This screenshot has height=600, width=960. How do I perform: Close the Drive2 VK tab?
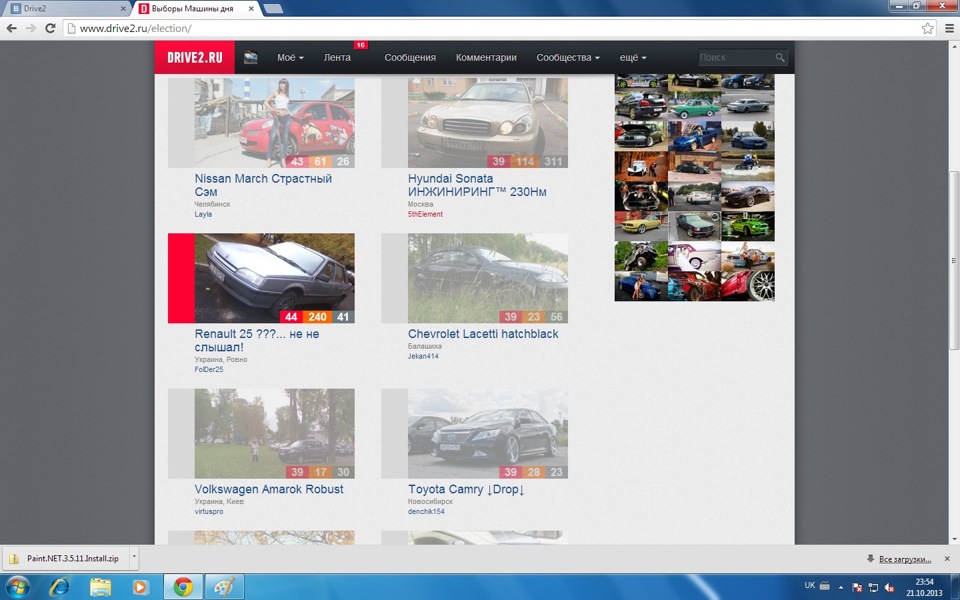point(123,9)
